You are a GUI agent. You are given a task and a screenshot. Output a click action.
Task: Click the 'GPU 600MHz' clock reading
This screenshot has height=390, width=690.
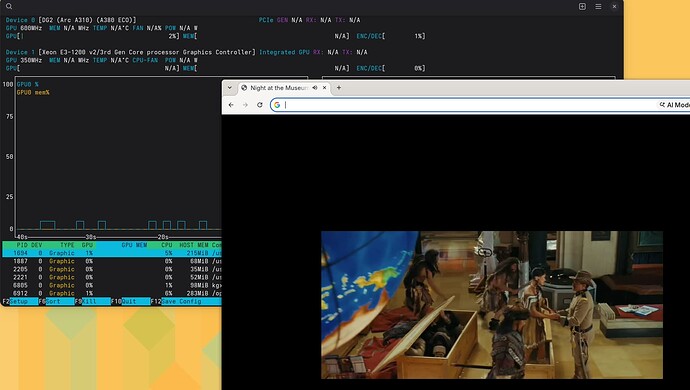tap(24, 28)
